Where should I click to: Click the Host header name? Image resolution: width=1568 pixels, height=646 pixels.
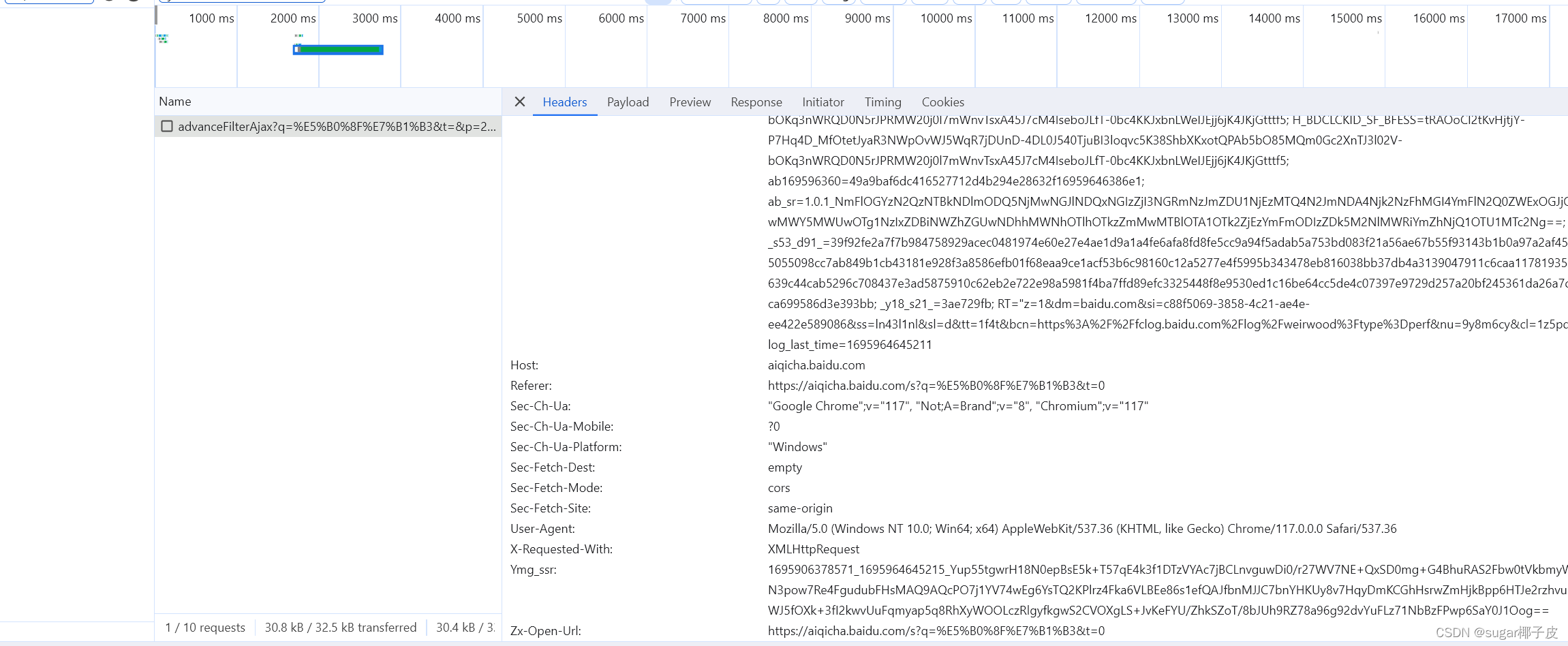tap(524, 365)
